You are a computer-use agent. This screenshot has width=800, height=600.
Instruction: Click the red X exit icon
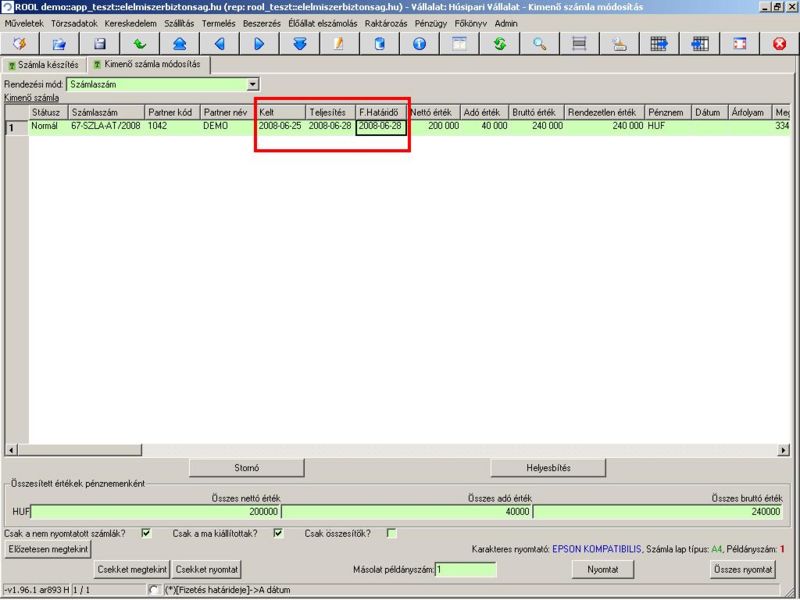pyautogui.click(x=779, y=44)
